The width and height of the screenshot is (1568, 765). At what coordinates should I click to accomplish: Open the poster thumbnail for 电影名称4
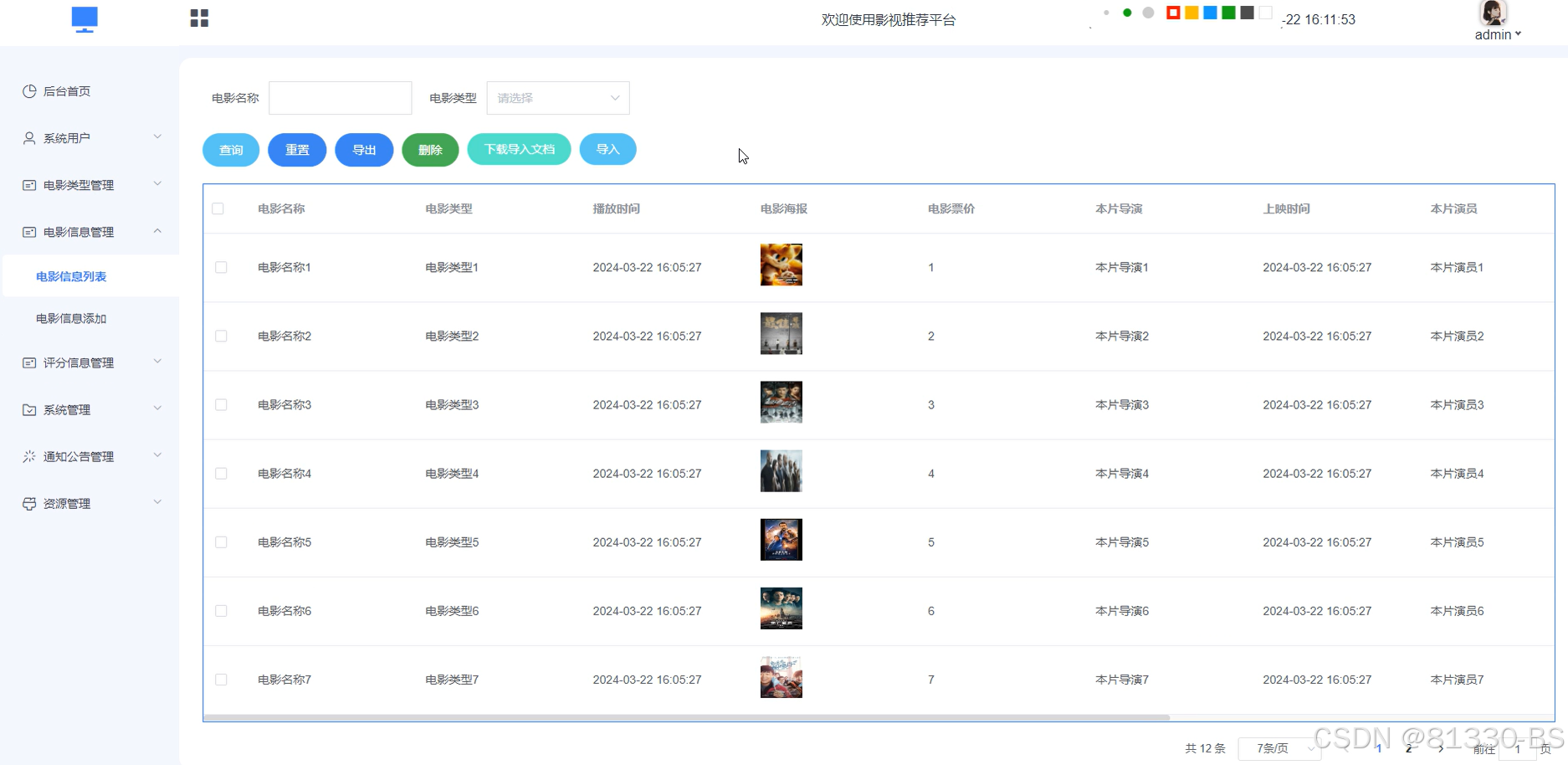[x=781, y=470]
